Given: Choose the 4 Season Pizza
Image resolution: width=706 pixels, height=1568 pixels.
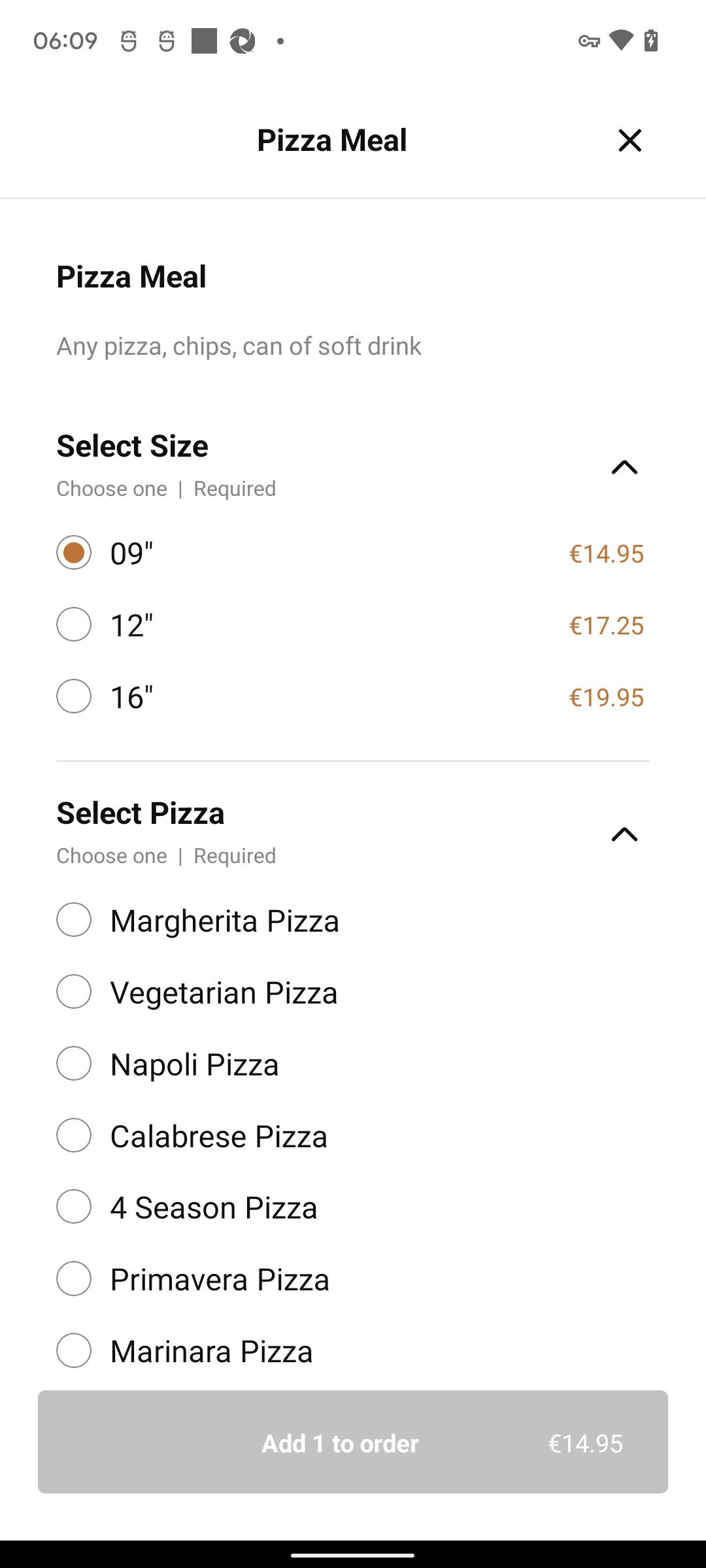Looking at the screenshot, I should point(74,1207).
